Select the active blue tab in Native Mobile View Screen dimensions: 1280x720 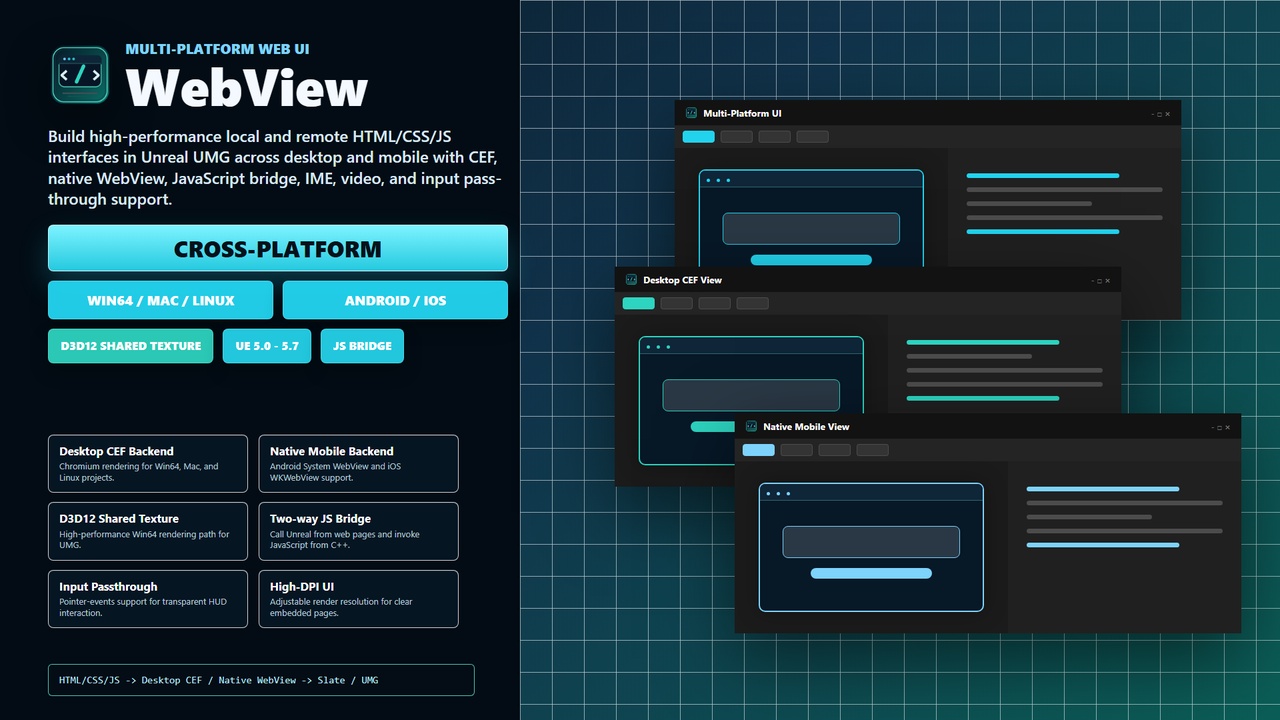click(759, 450)
